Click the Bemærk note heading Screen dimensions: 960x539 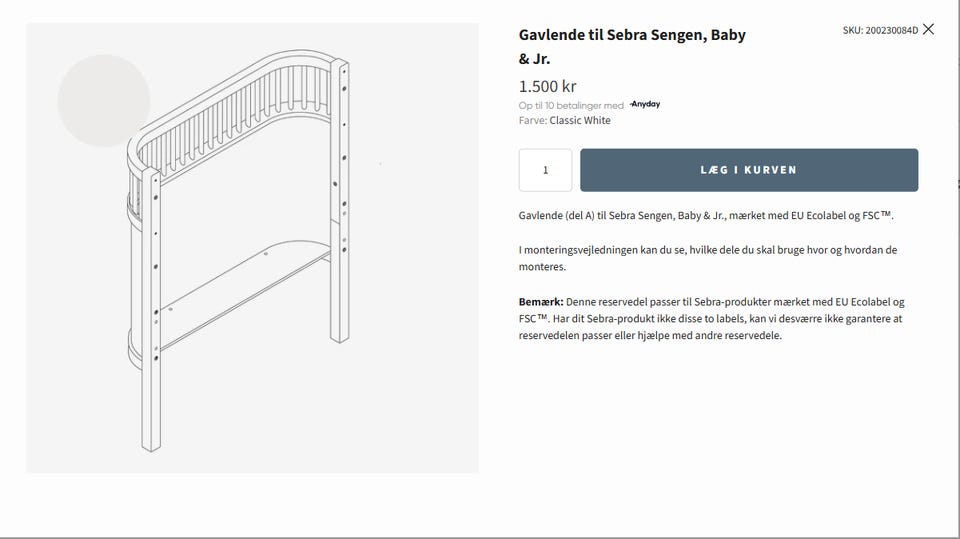tap(540, 302)
